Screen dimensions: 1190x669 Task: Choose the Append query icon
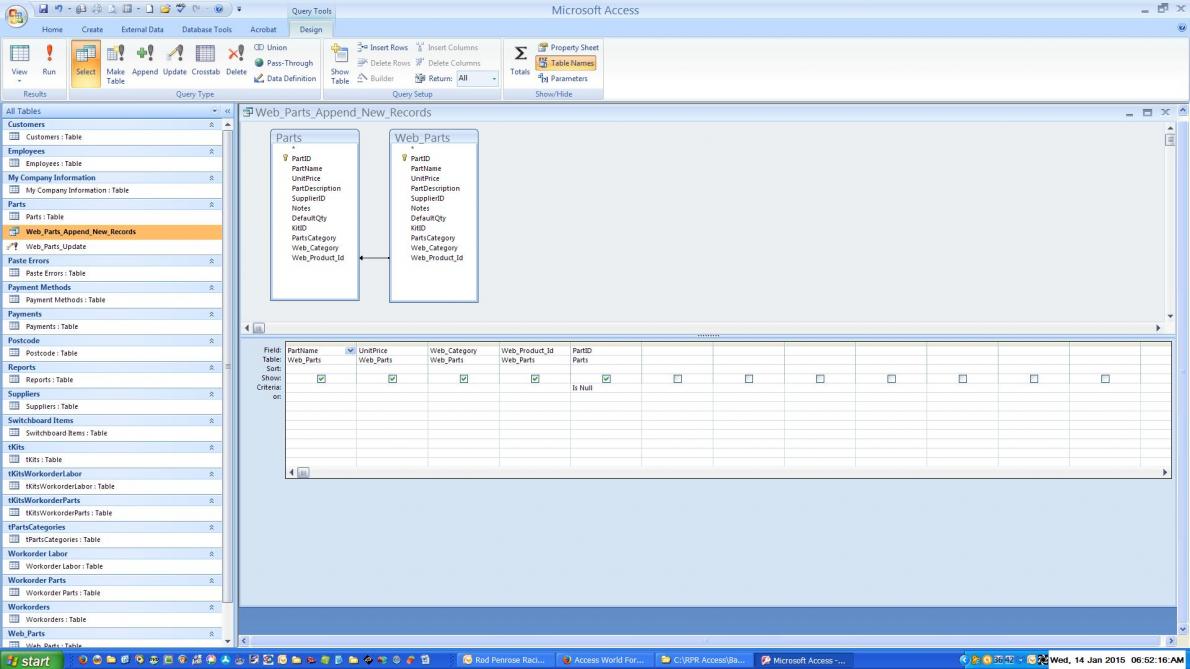[145, 60]
